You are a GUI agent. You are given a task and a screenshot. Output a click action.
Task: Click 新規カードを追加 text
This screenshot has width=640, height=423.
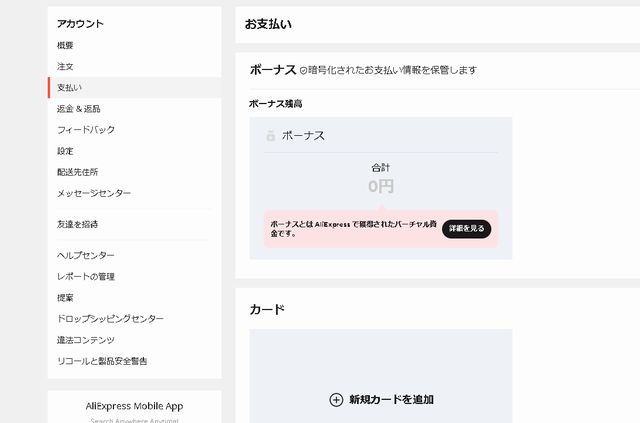click(x=391, y=399)
